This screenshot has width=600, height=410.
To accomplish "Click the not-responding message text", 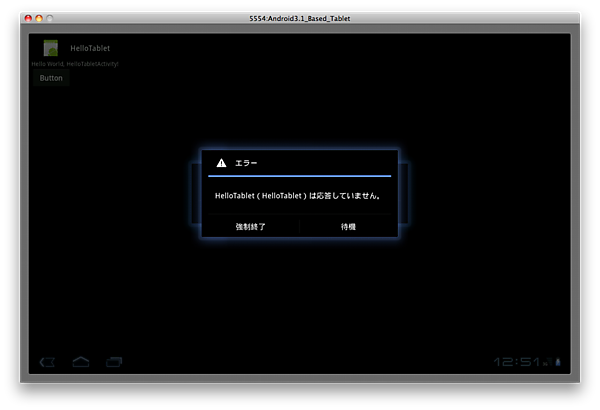I will point(297,196).
